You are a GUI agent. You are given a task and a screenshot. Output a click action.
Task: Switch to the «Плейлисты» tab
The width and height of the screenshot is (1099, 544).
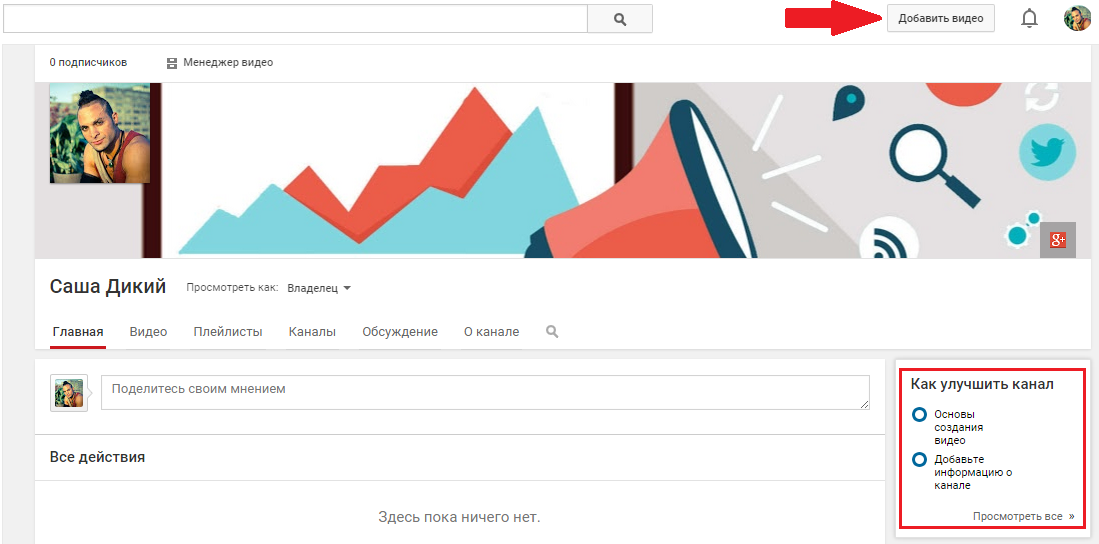coord(228,332)
